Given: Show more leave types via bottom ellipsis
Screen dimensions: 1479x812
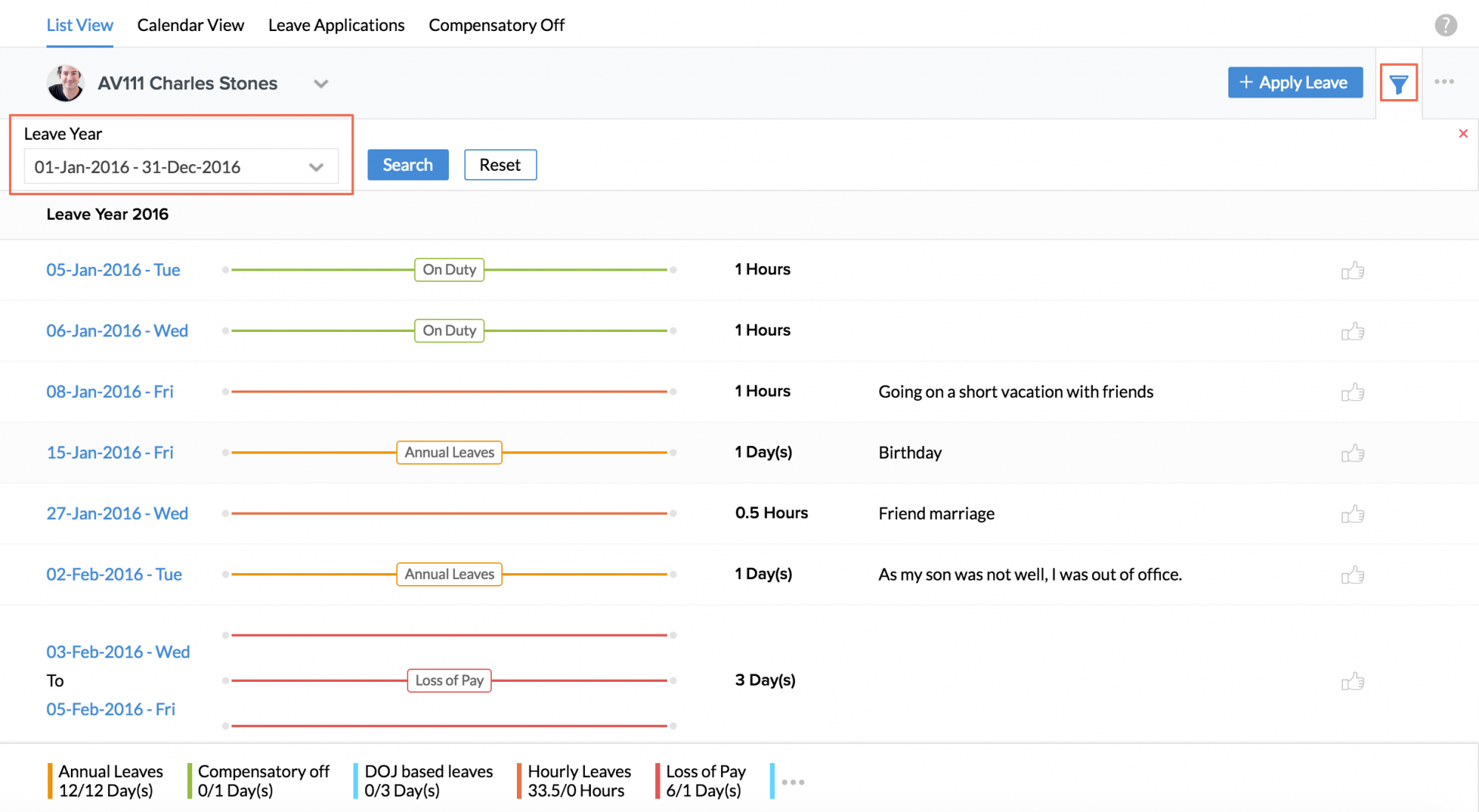Looking at the screenshot, I should (793, 782).
